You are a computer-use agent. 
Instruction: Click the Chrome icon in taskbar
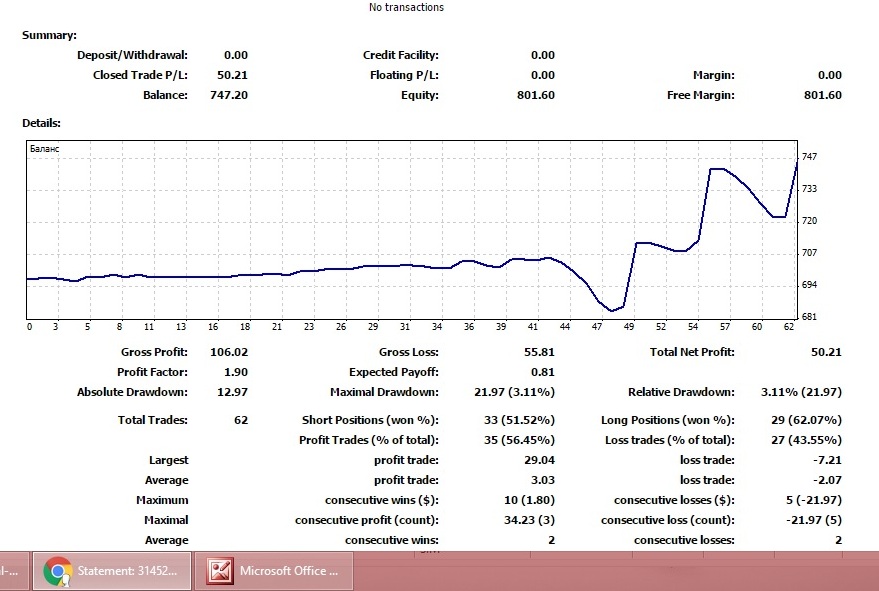[57, 571]
